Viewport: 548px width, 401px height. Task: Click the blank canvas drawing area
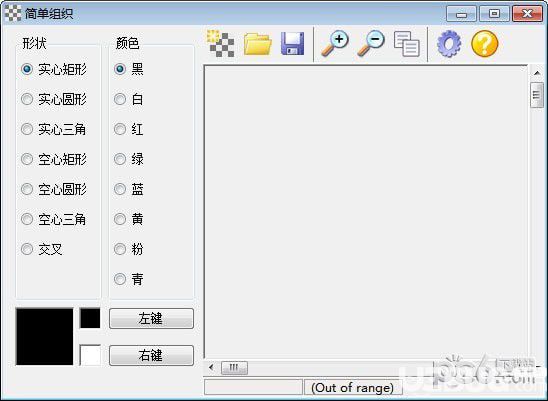pos(366,212)
